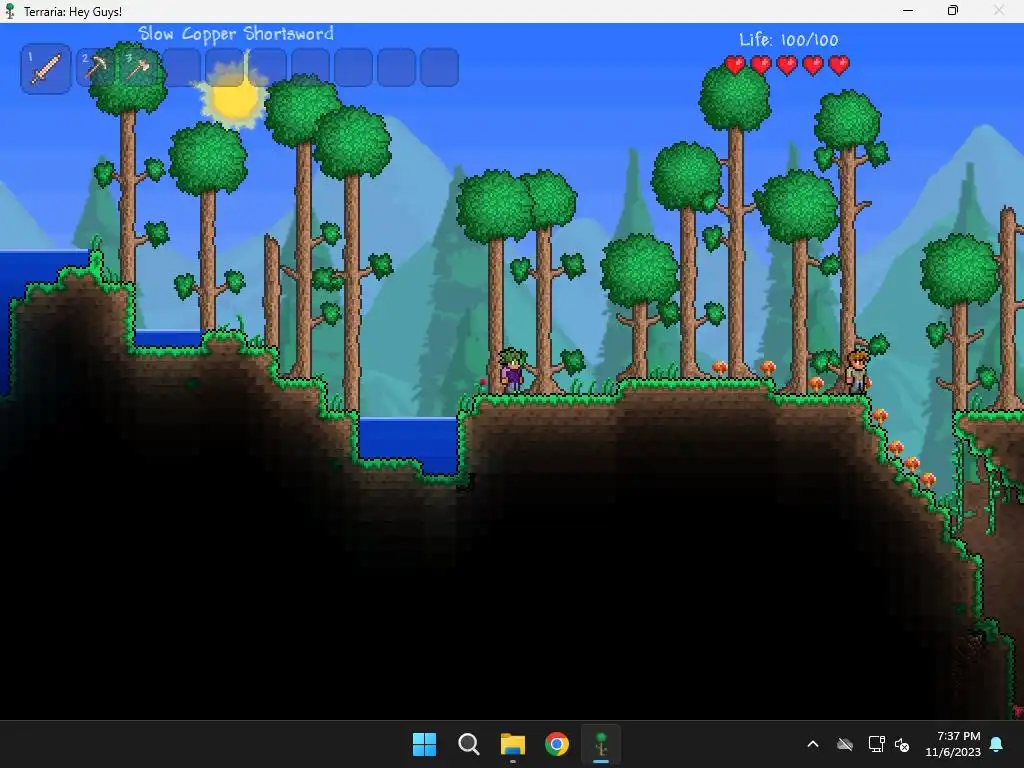Click the sun in the sky
Viewport: 1024px width, 768px height.
tap(234, 99)
